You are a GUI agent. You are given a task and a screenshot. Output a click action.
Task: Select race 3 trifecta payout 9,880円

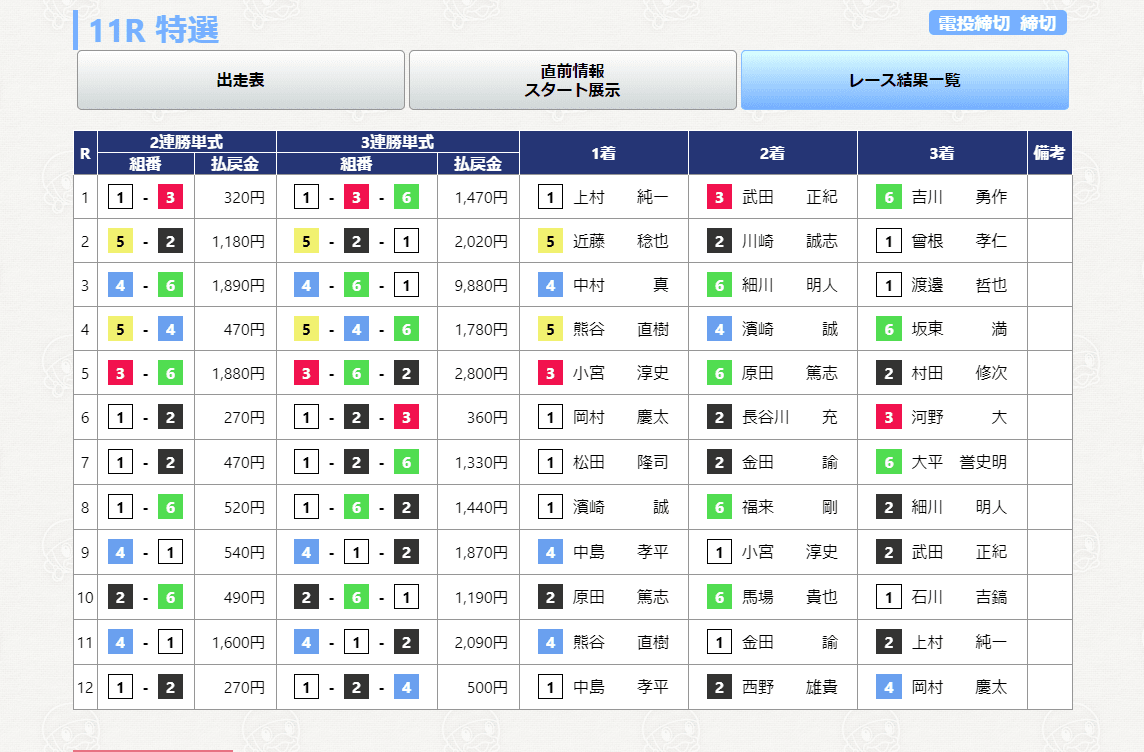pyautogui.click(x=481, y=286)
